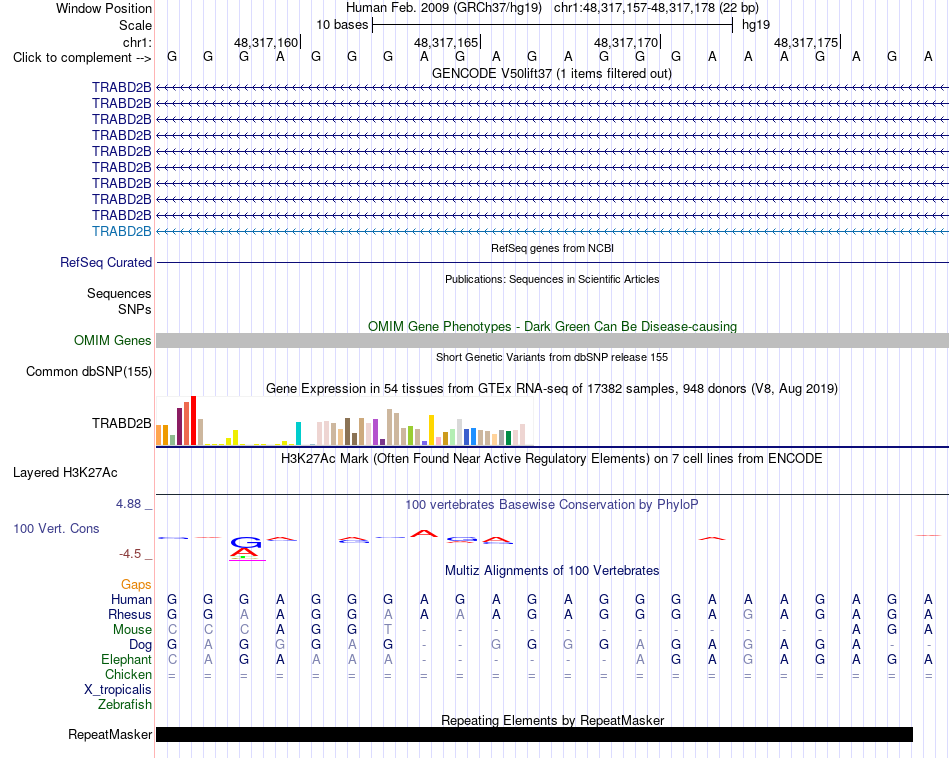
Task: Click the orange Gaps label
Action: tap(136, 585)
